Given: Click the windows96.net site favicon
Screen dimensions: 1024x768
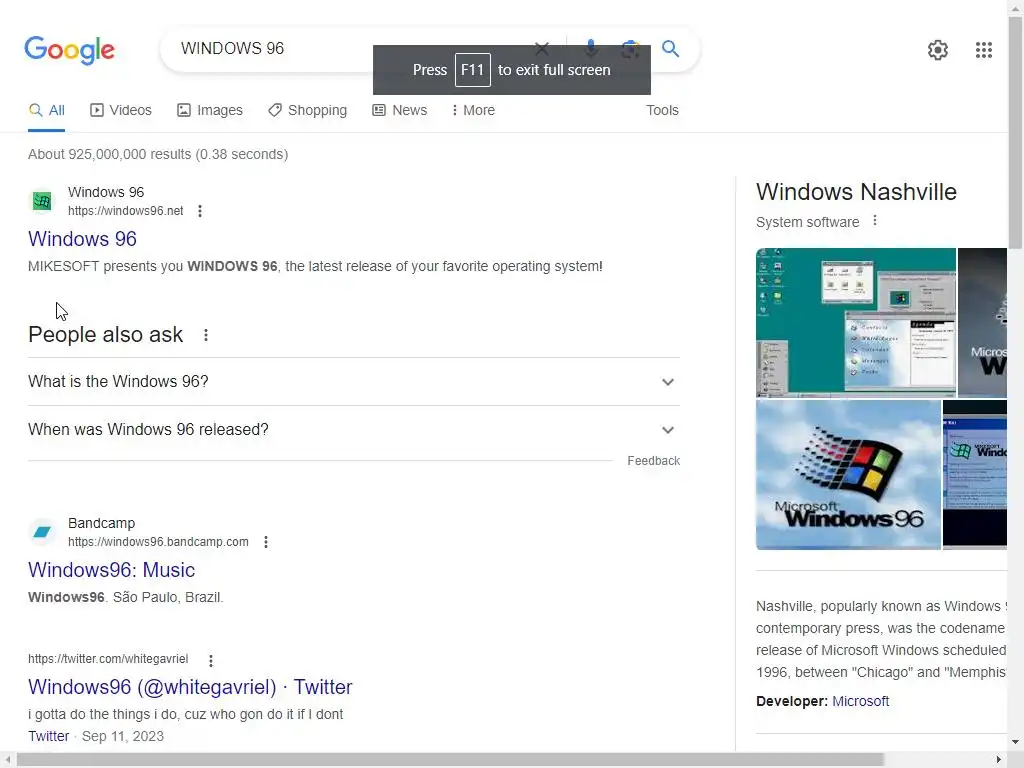Looking at the screenshot, I should tap(42, 201).
